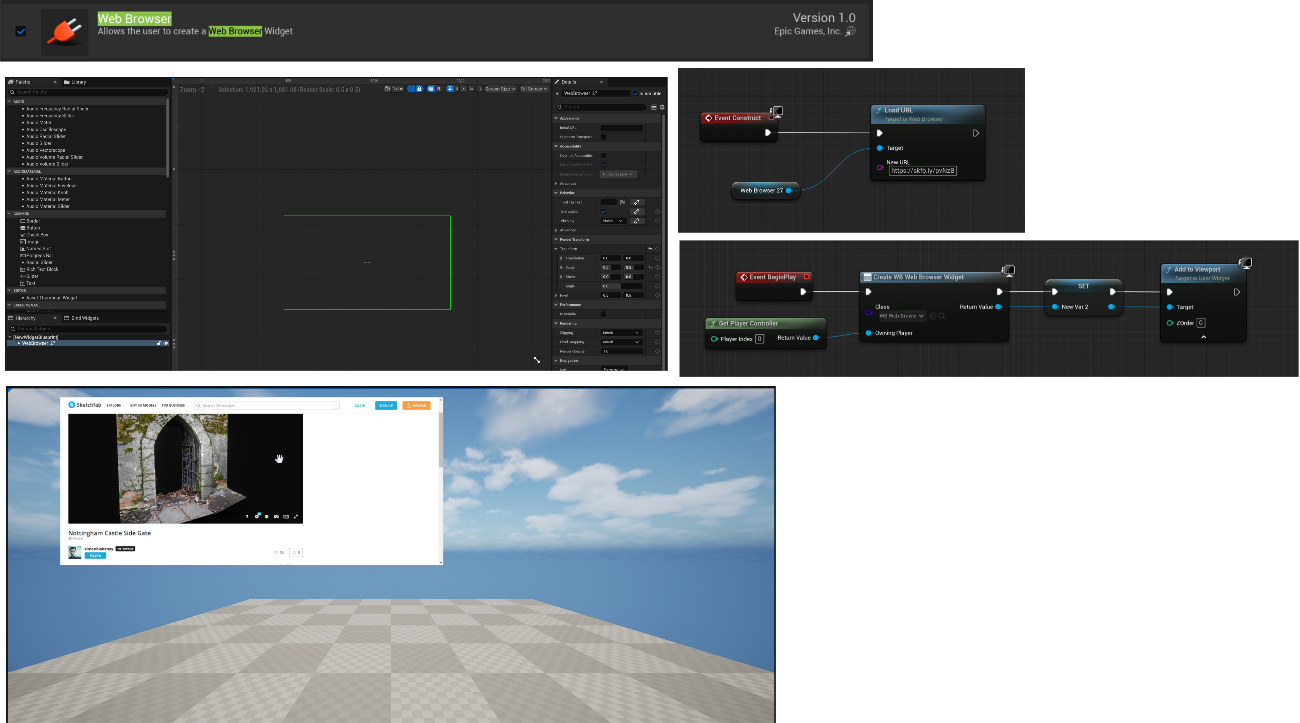Click the SIGN UP button on Sketchfab
The image size is (1300, 723).
(x=386, y=405)
